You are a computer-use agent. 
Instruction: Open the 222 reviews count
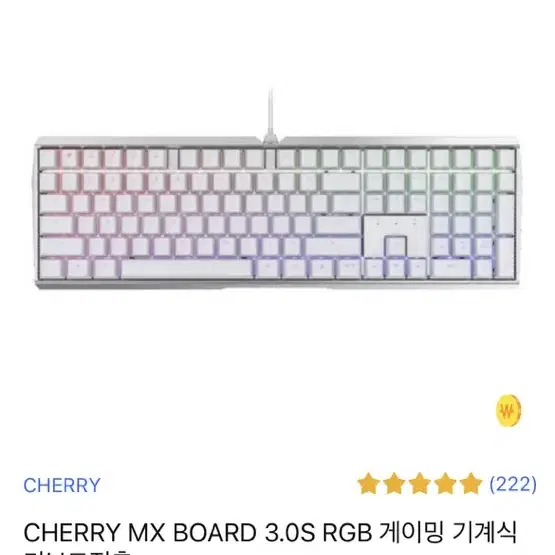coord(513,484)
